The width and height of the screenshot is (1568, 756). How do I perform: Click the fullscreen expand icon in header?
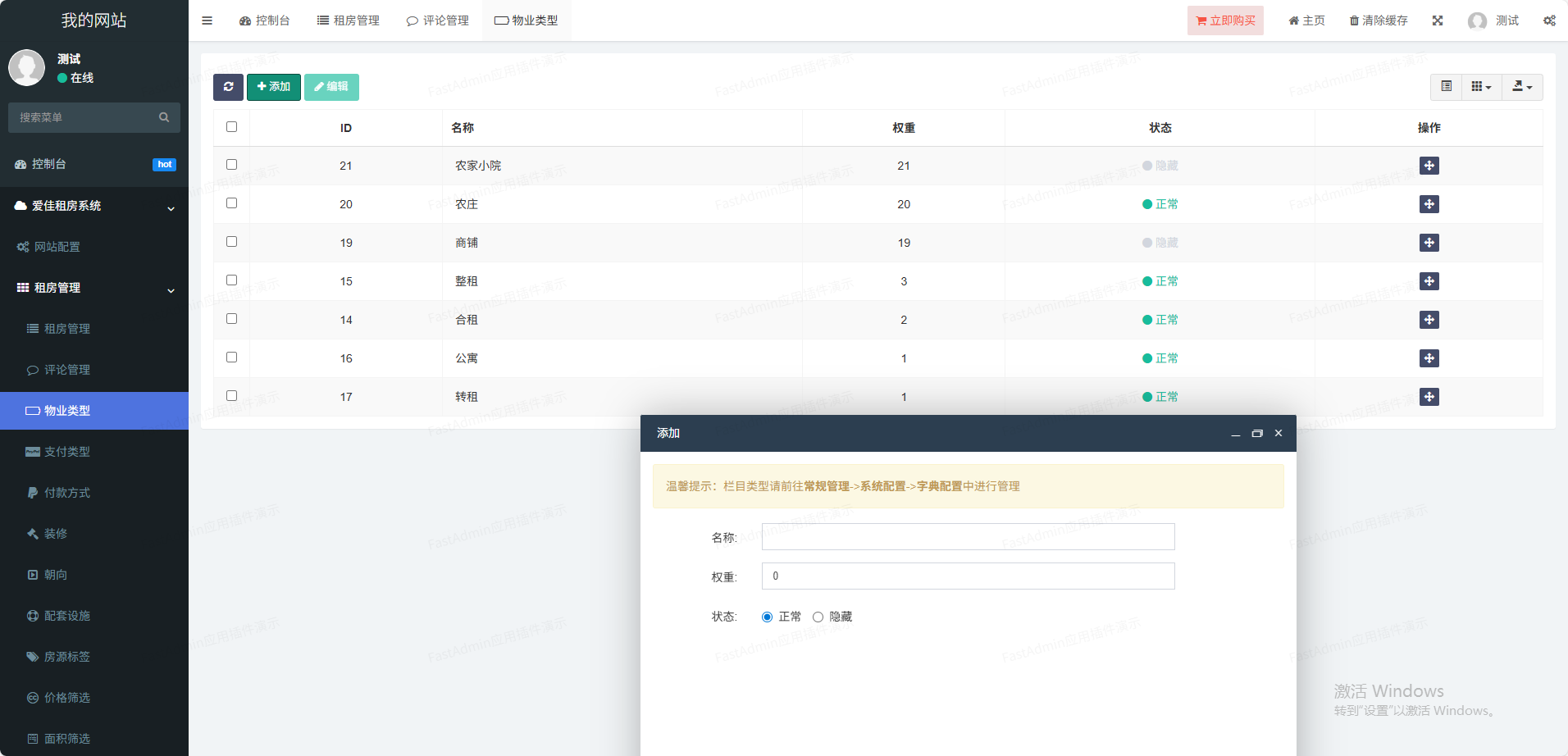(1438, 20)
